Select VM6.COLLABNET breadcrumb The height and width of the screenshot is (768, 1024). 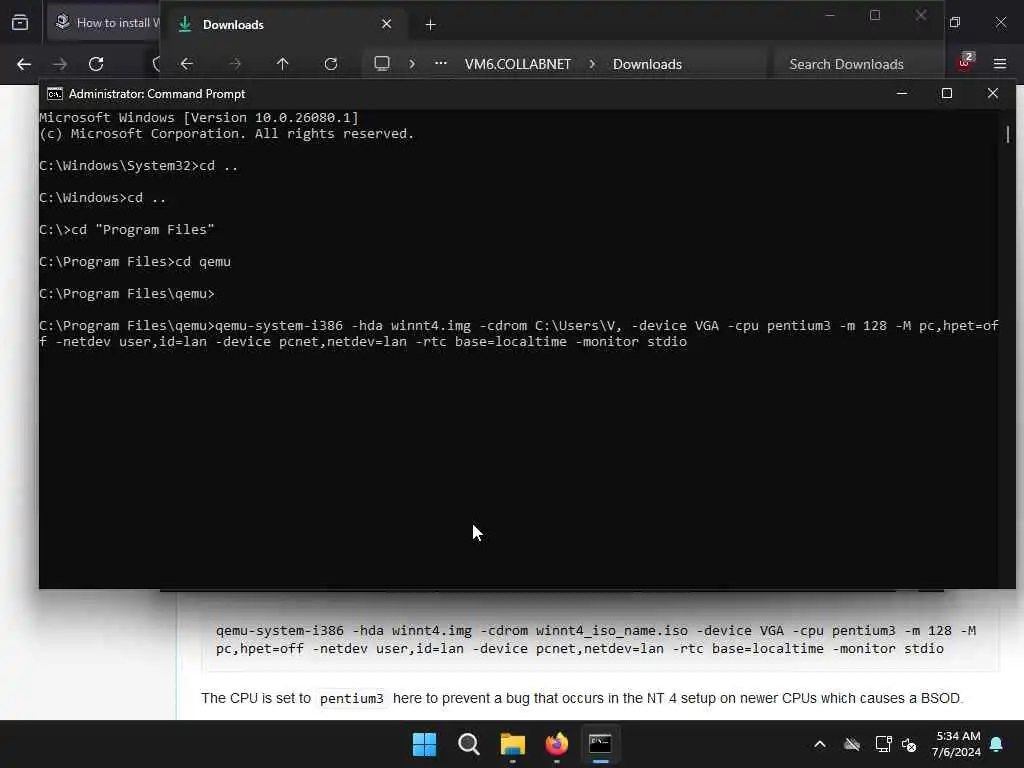(x=518, y=64)
